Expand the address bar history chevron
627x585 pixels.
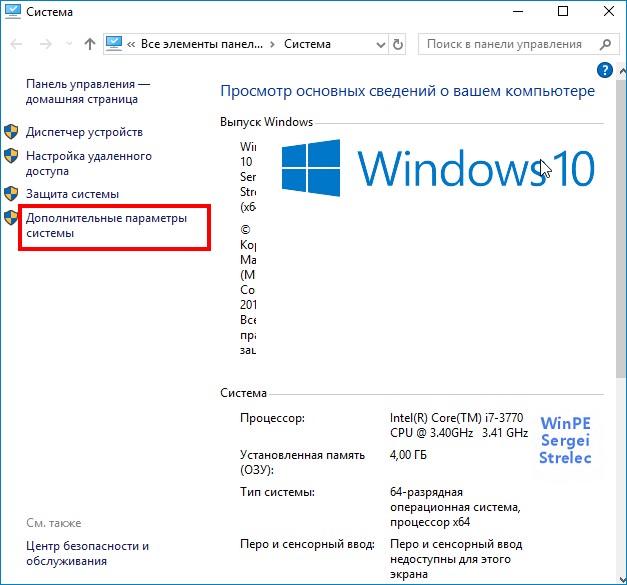click(381, 44)
